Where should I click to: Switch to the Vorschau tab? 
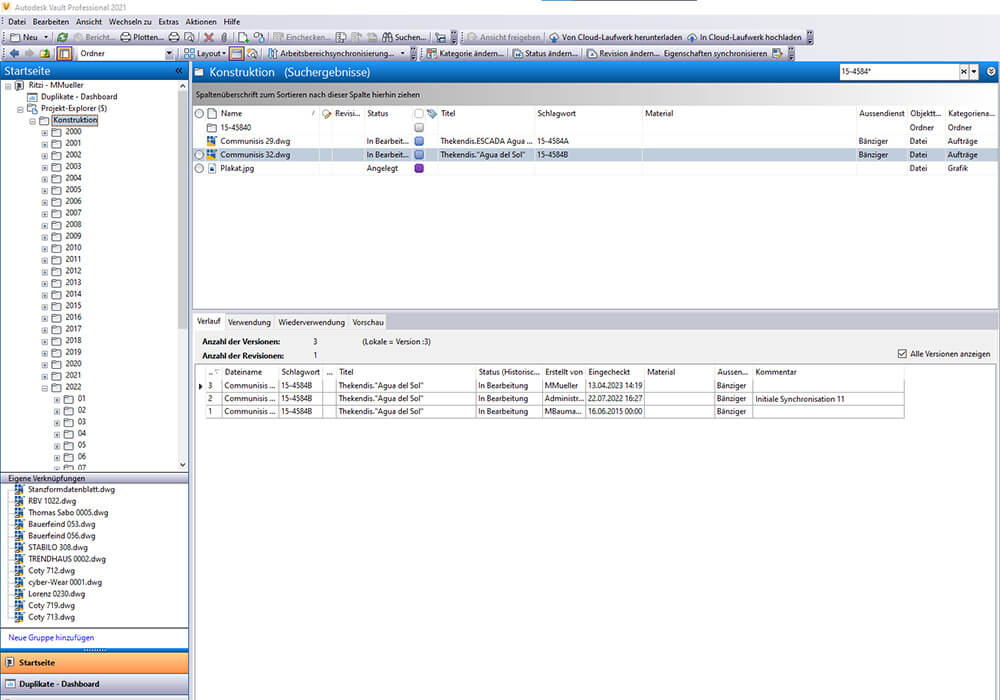pos(368,323)
